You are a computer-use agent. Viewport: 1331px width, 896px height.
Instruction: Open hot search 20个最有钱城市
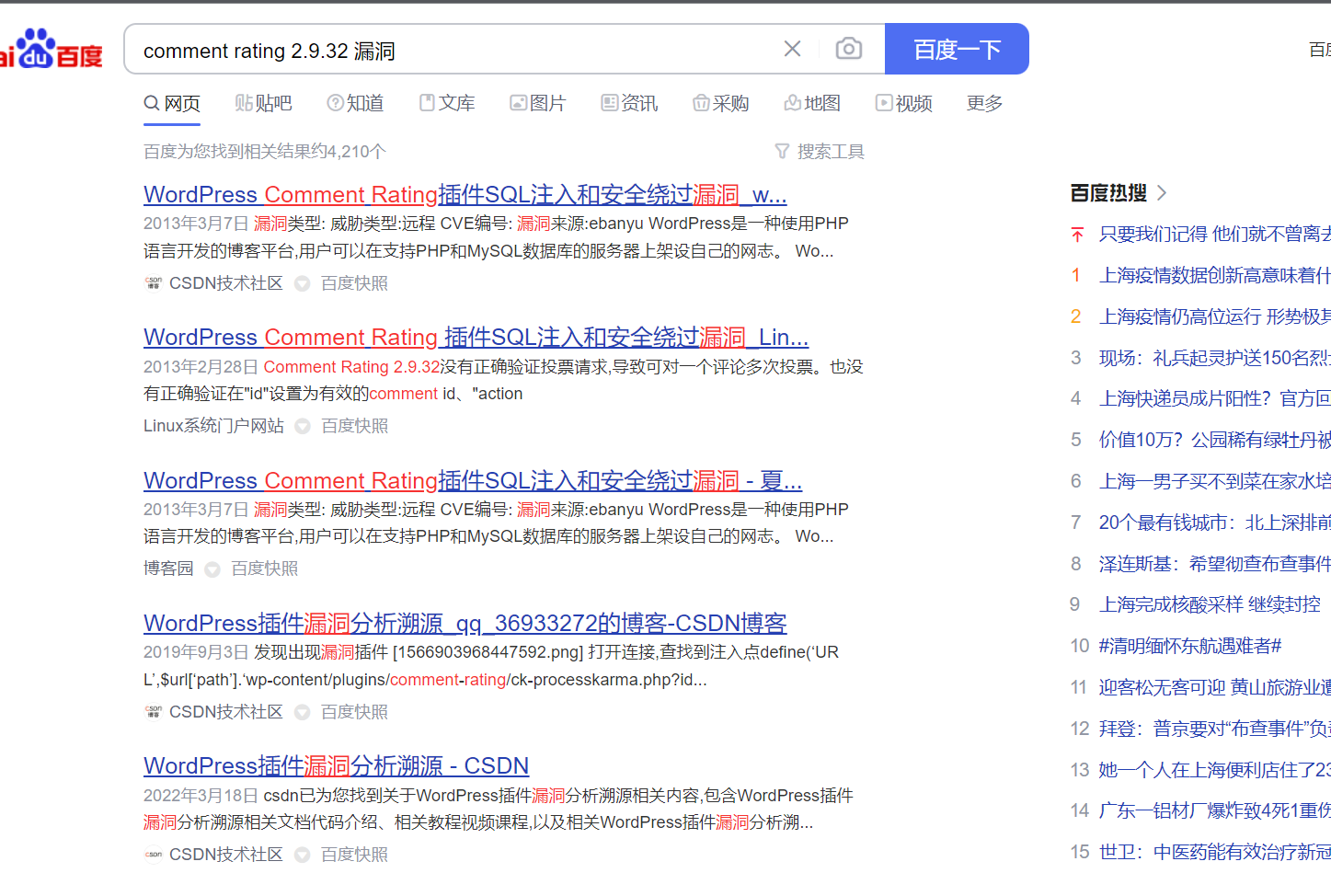click(x=1214, y=523)
